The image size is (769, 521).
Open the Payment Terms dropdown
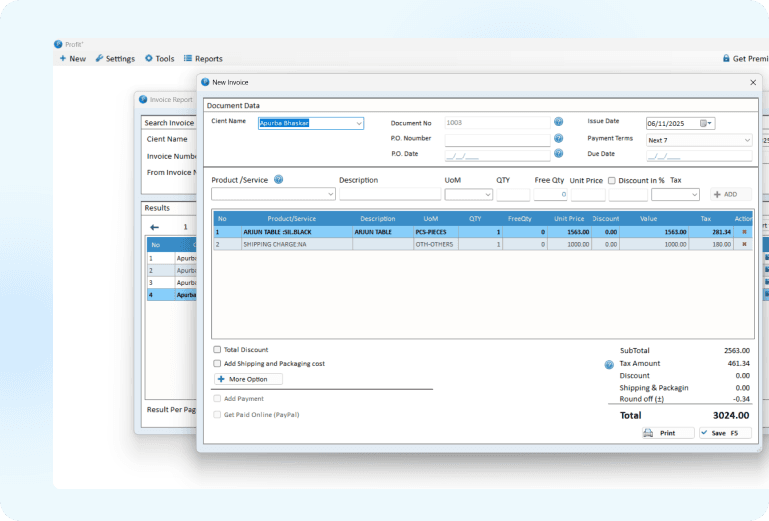click(x=746, y=140)
